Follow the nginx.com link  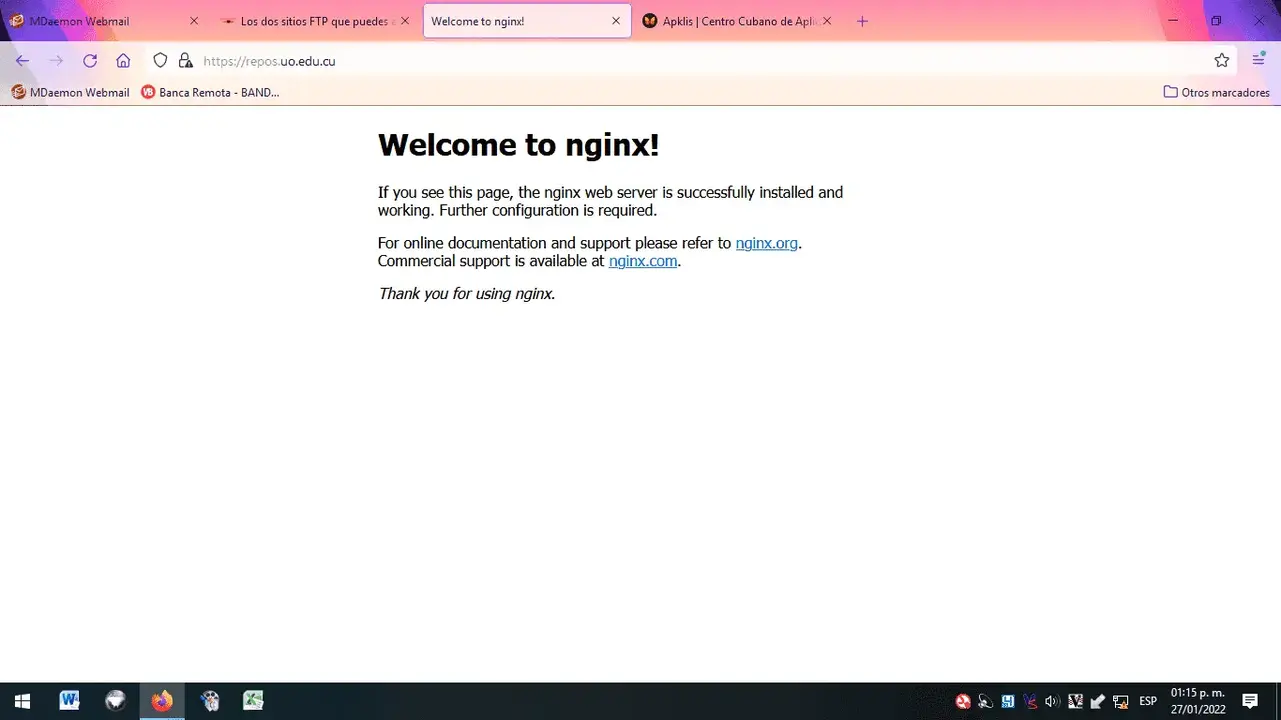pyautogui.click(x=643, y=261)
